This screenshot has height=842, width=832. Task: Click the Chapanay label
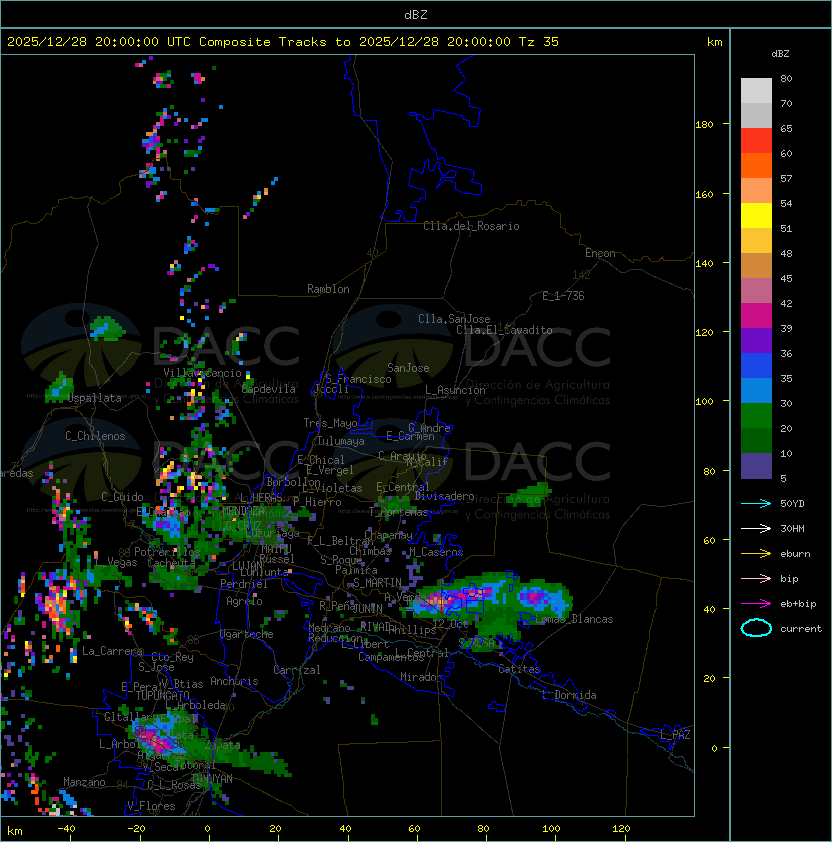388,535
